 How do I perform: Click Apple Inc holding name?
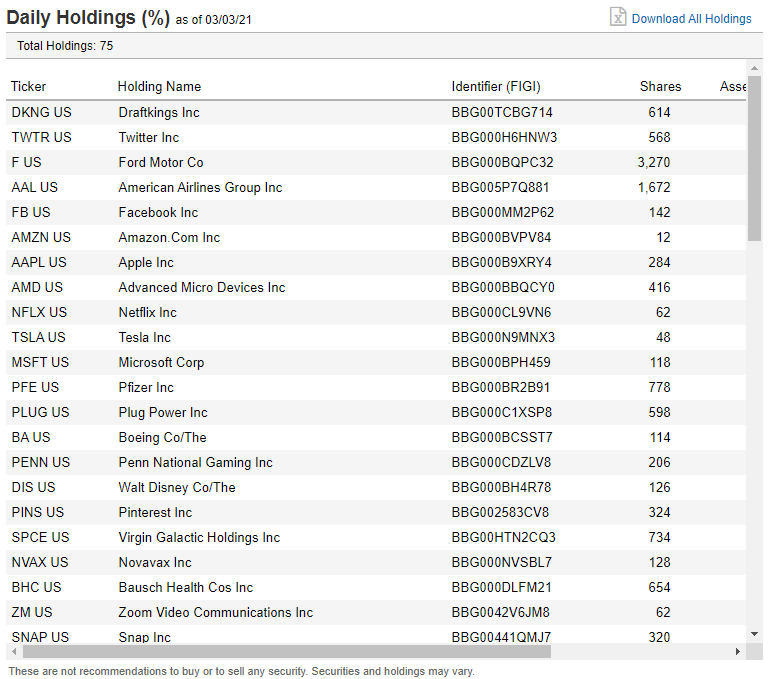pyautogui.click(x=146, y=262)
